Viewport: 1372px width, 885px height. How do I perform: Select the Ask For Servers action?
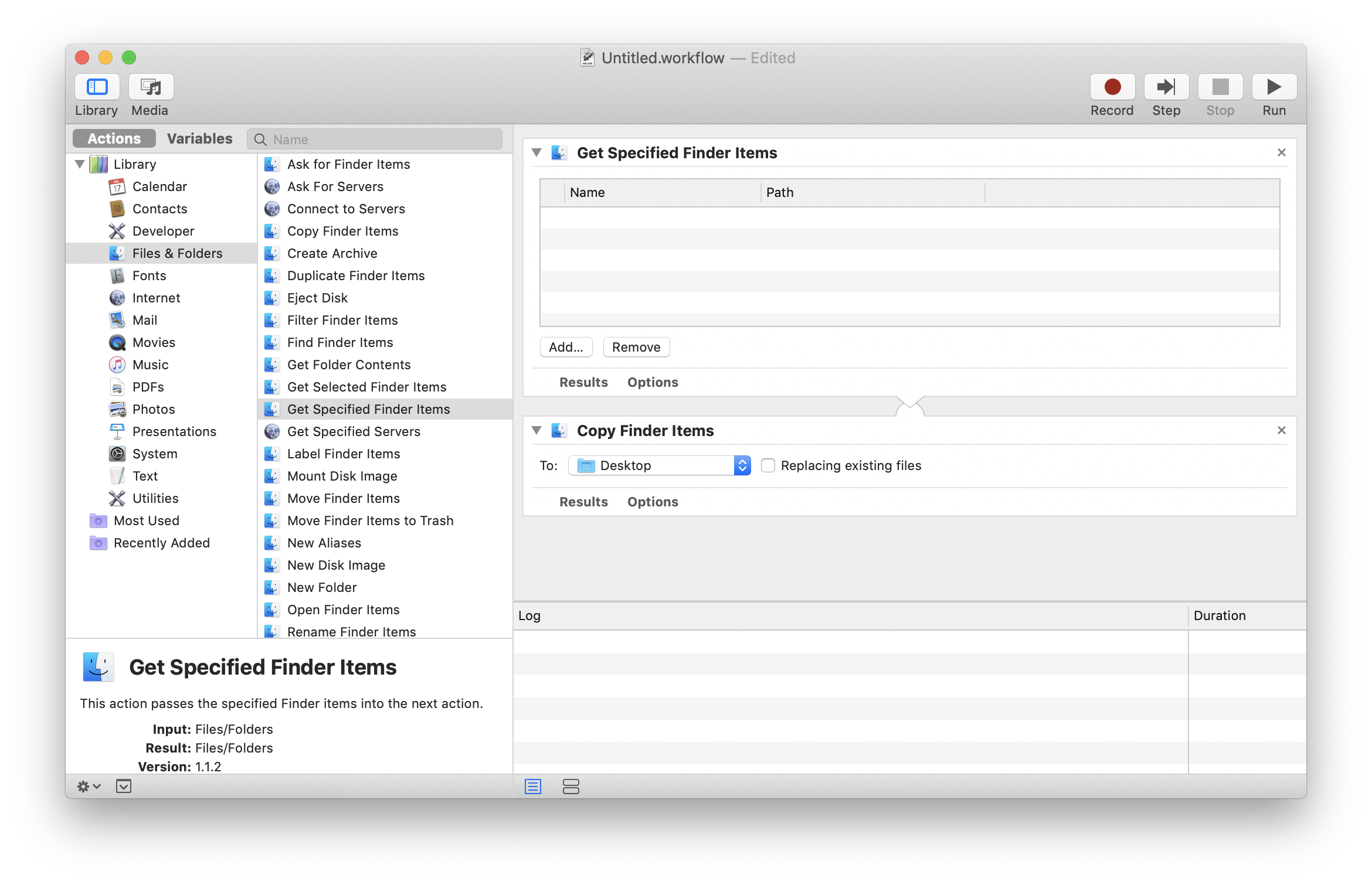click(x=385, y=186)
